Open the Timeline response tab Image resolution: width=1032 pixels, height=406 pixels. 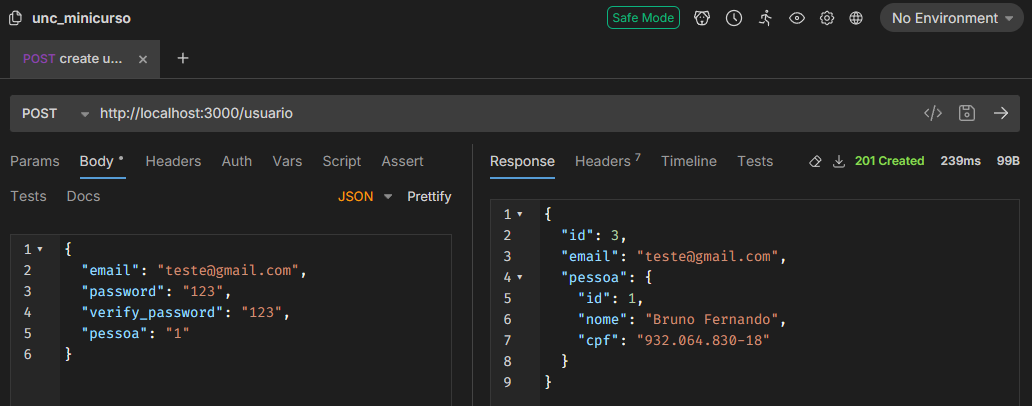point(688,161)
